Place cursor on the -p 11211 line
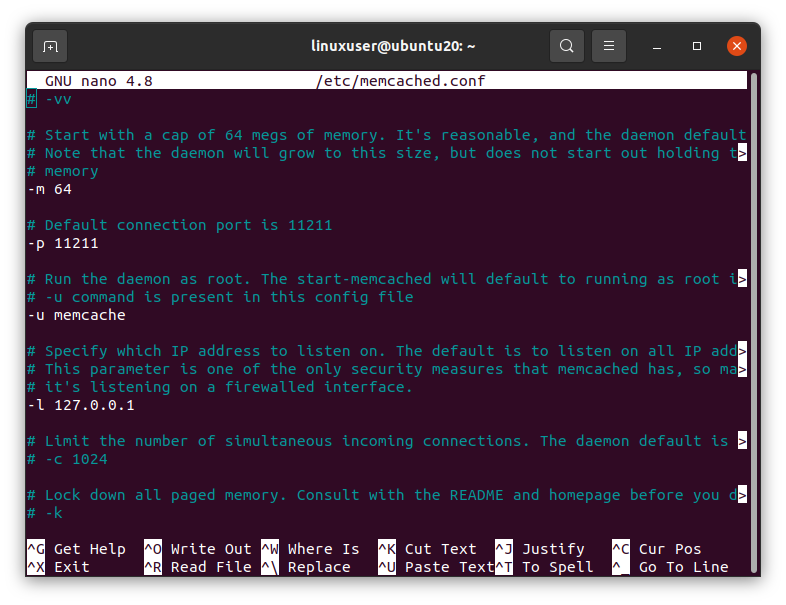The image size is (786, 605). click(x=63, y=243)
